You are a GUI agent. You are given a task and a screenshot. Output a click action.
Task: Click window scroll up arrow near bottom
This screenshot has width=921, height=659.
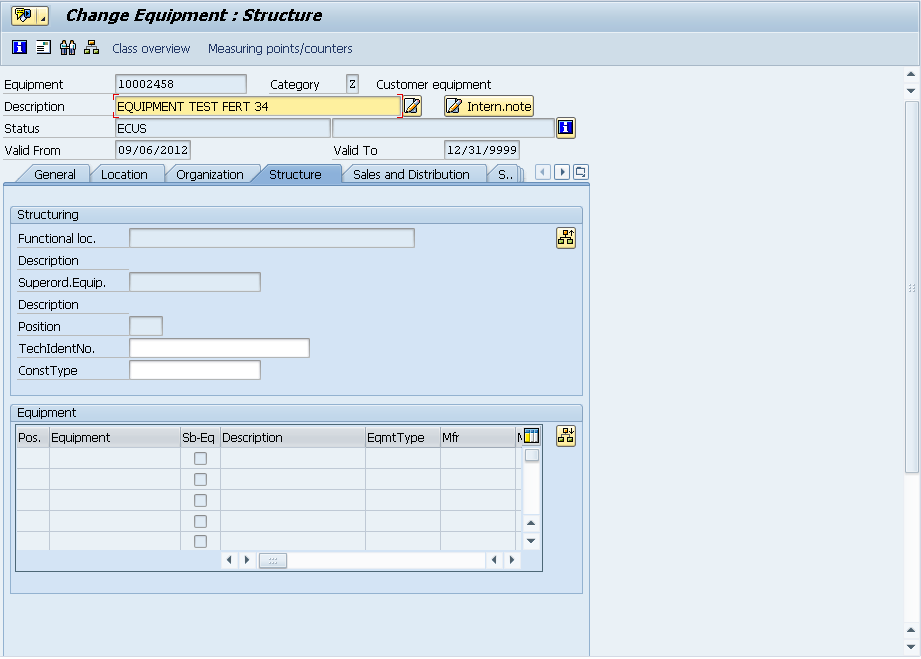911,630
